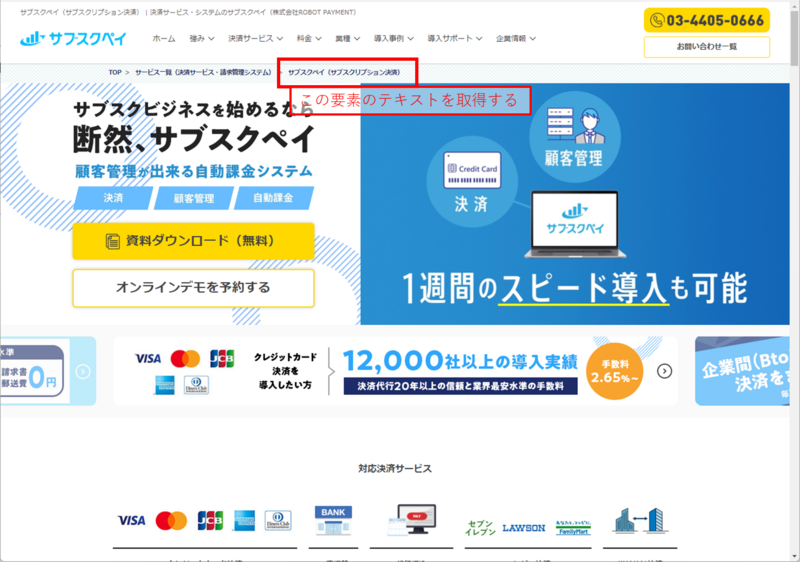Click オンラインデモを予約する button
The image size is (800, 562).
[x=193, y=288]
